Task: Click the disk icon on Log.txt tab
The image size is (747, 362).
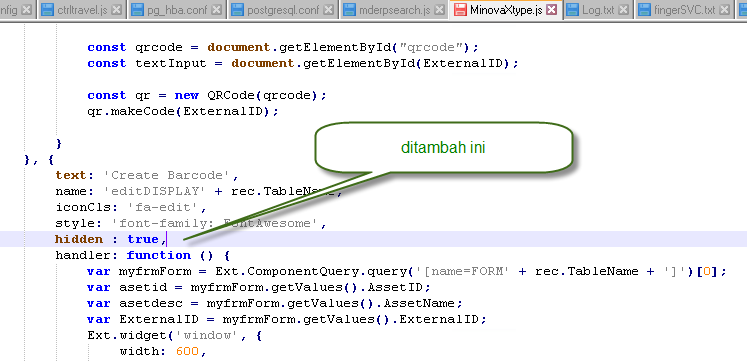Action: coord(573,10)
